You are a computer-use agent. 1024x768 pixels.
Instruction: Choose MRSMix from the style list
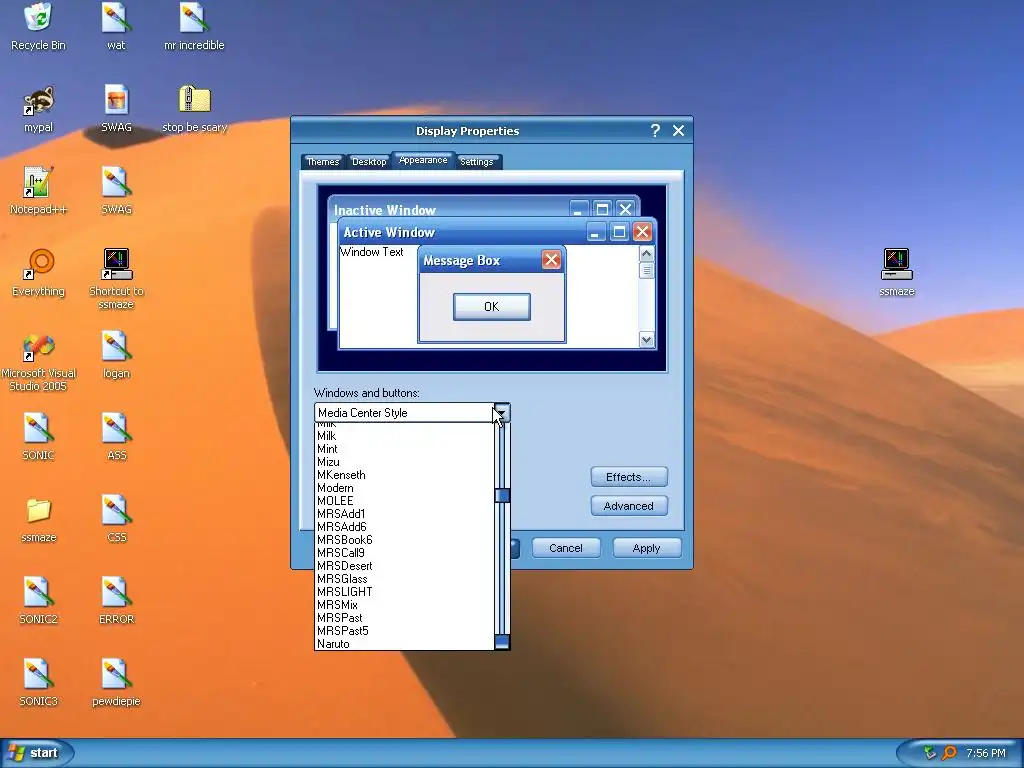click(x=404, y=605)
